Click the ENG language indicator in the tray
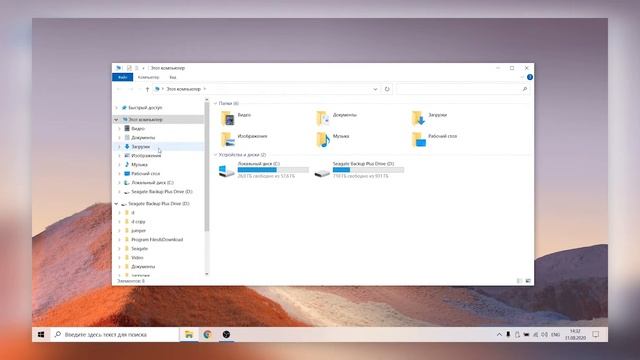 pos(556,334)
